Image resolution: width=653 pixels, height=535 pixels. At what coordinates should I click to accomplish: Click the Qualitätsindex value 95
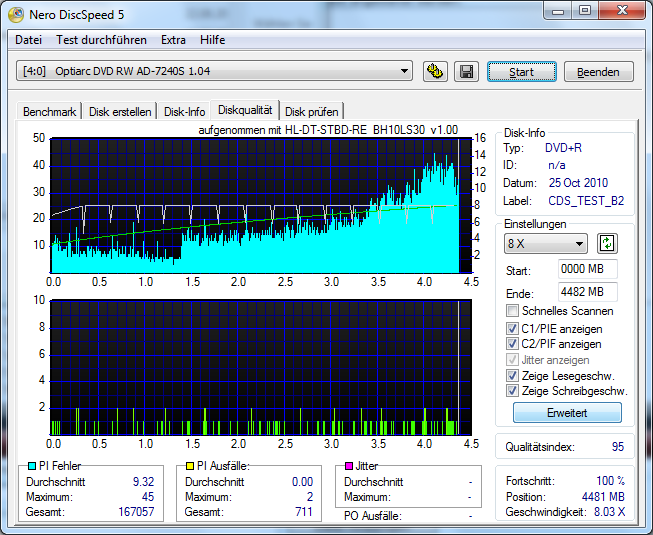pos(618,447)
